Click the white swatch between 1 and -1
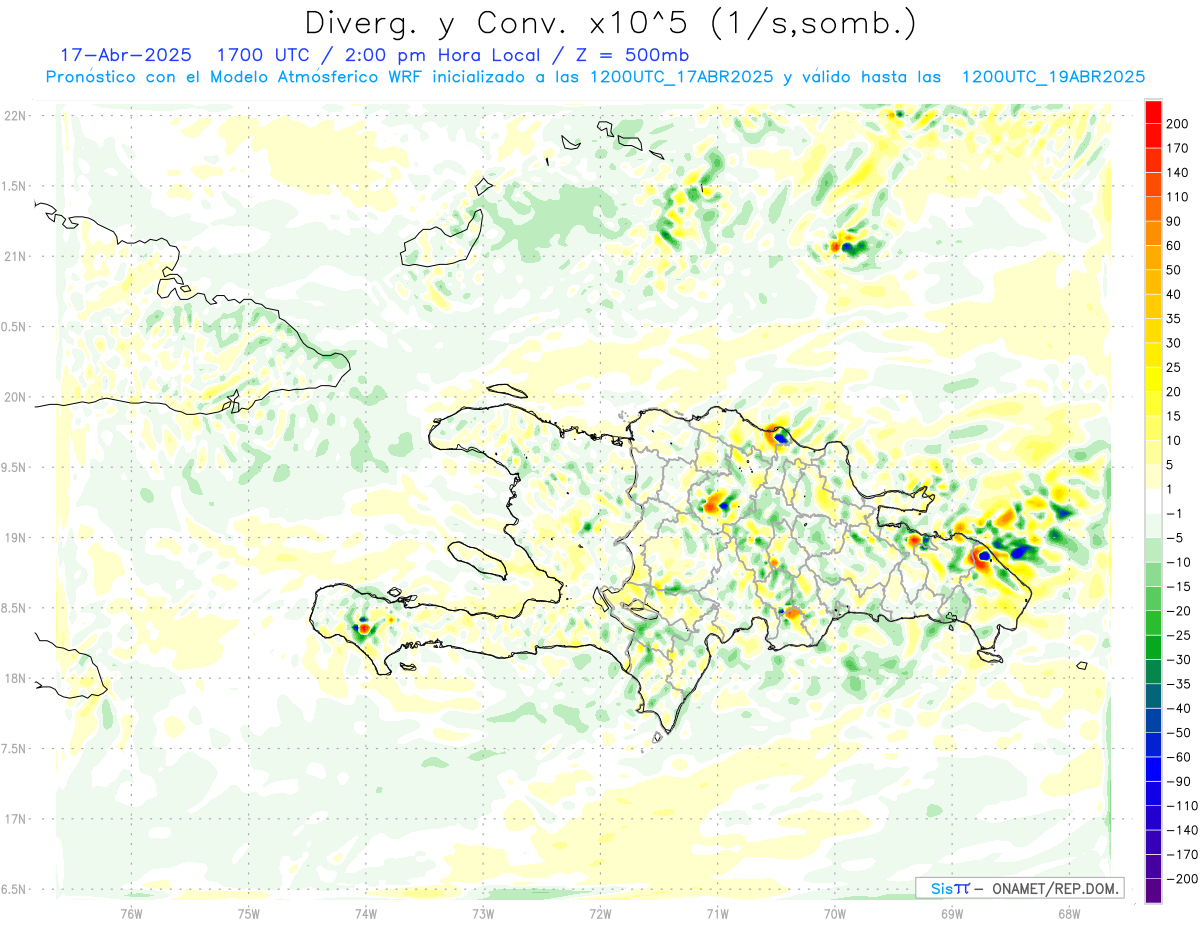Screen dimensions: 1200x927 tap(1153, 502)
